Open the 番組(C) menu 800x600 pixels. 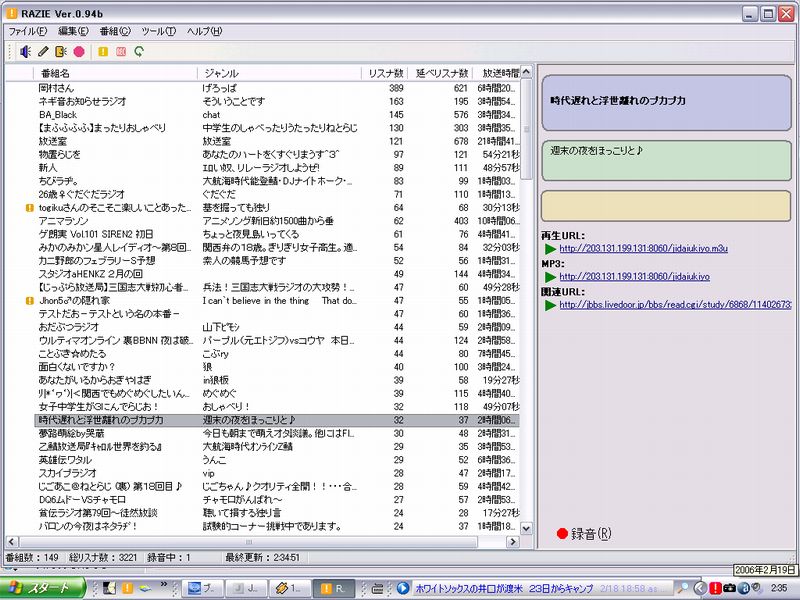point(116,31)
